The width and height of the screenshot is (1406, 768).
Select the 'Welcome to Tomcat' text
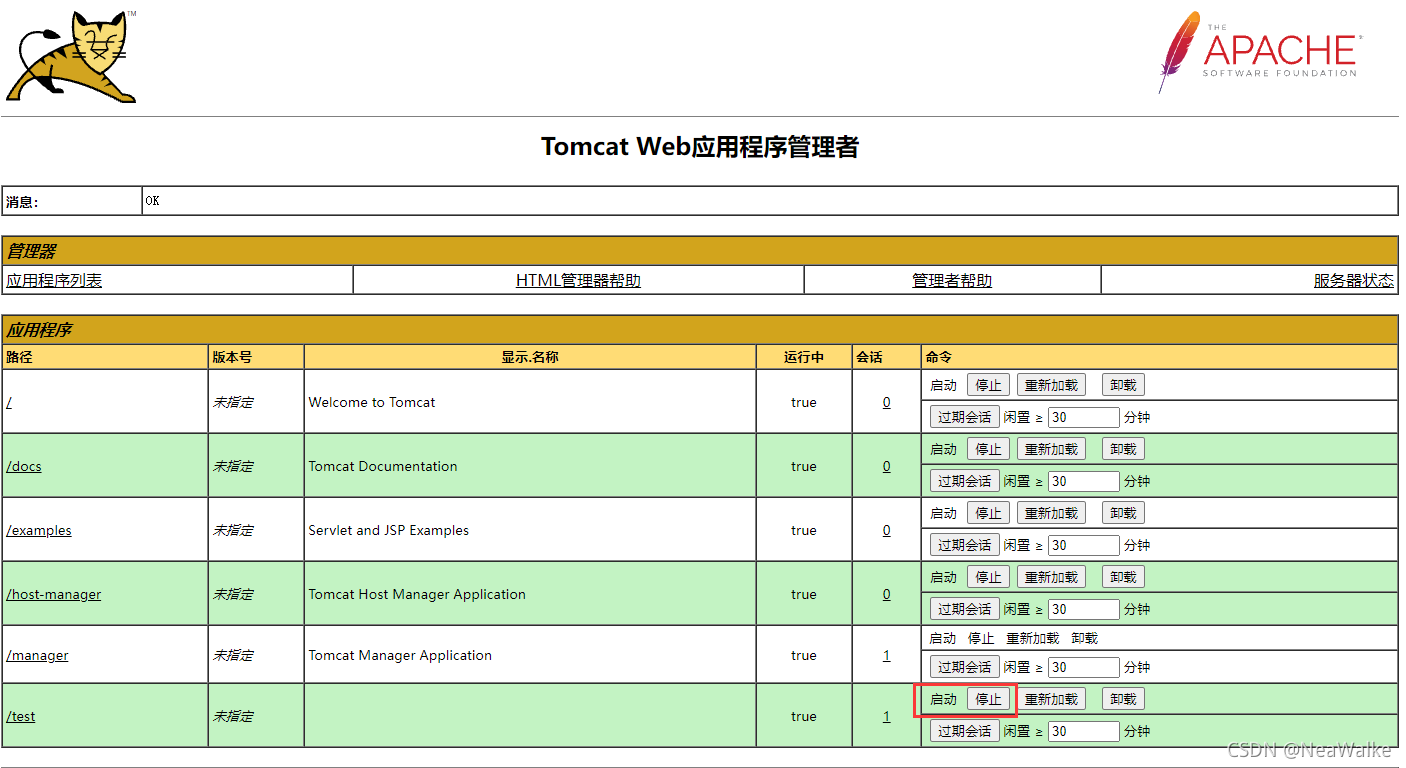tap(372, 402)
